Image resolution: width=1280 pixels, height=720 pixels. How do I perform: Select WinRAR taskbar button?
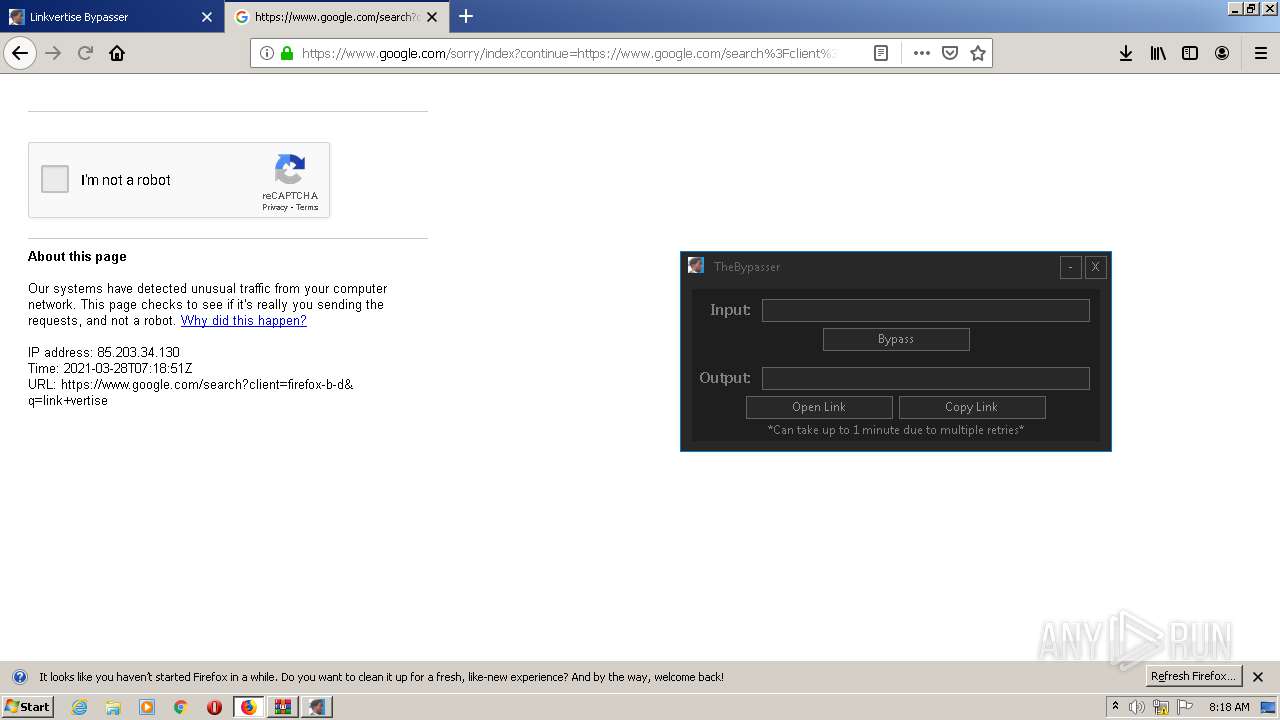point(282,707)
